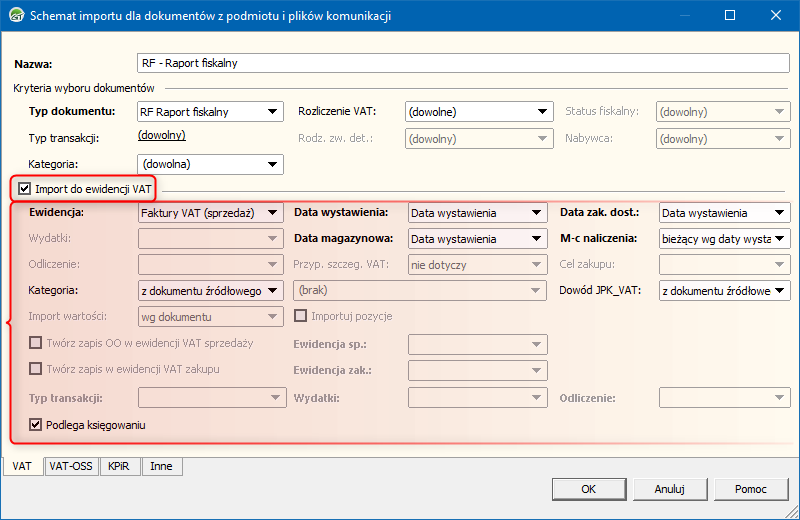This screenshot has height=520, width=800.
Task: Open Kategoria z dokumentu źródłowego dropdown
Action: 210,291
